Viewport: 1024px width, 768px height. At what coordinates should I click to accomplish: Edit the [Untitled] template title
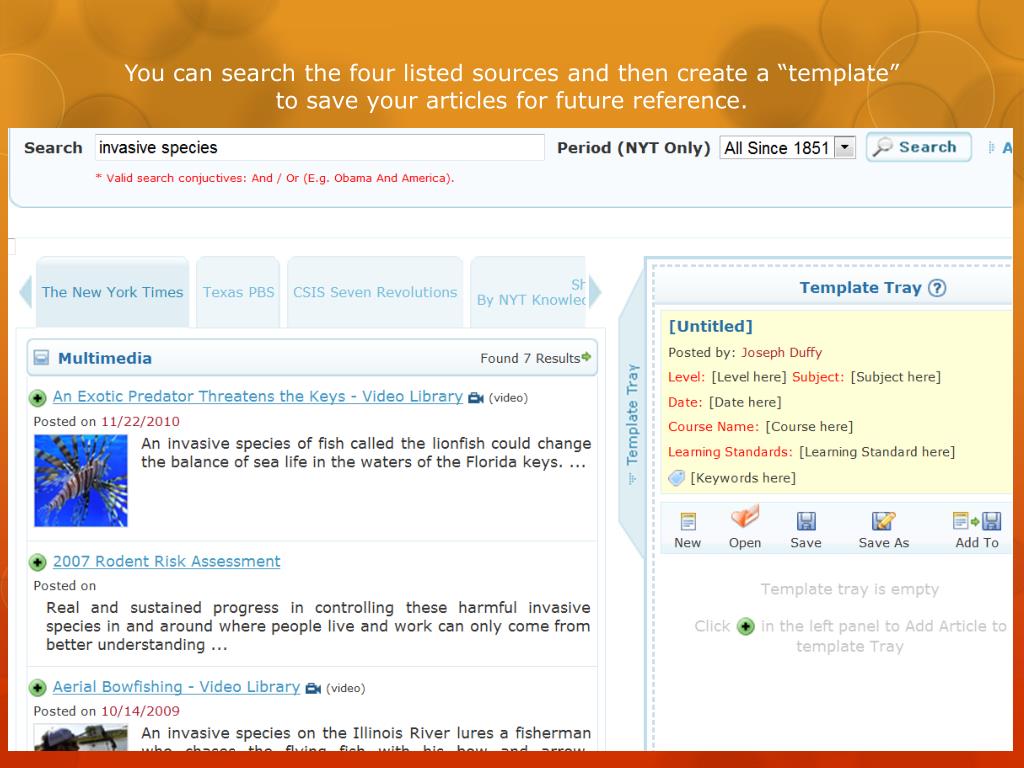click(711, 327)
